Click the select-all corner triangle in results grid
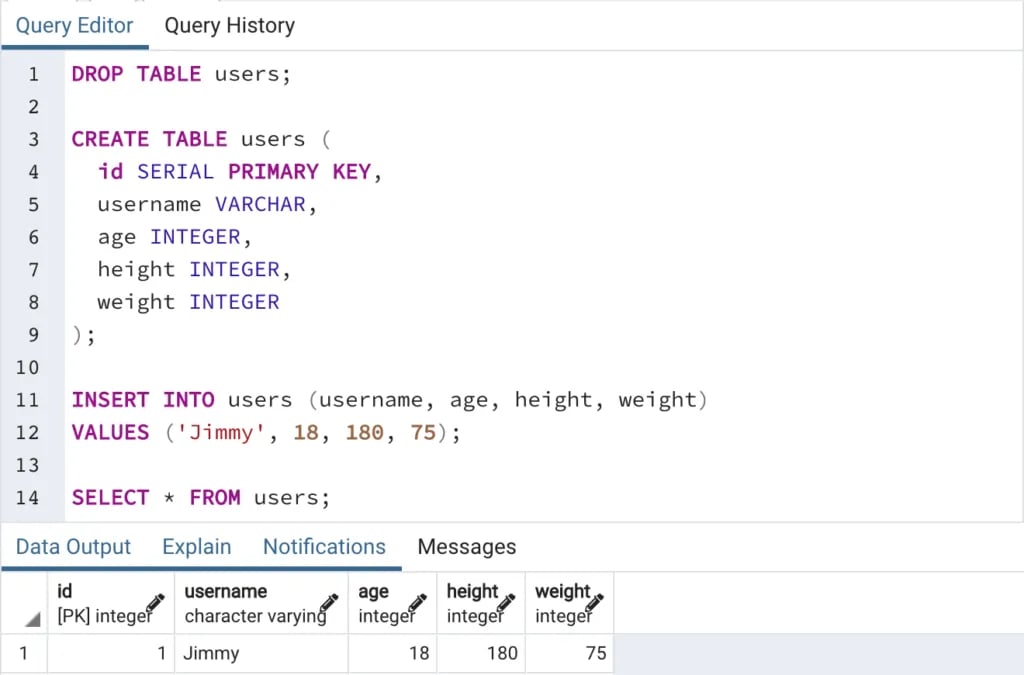Image resolution: width=1024 pixels, height=675 pixels. click(33, 619)
